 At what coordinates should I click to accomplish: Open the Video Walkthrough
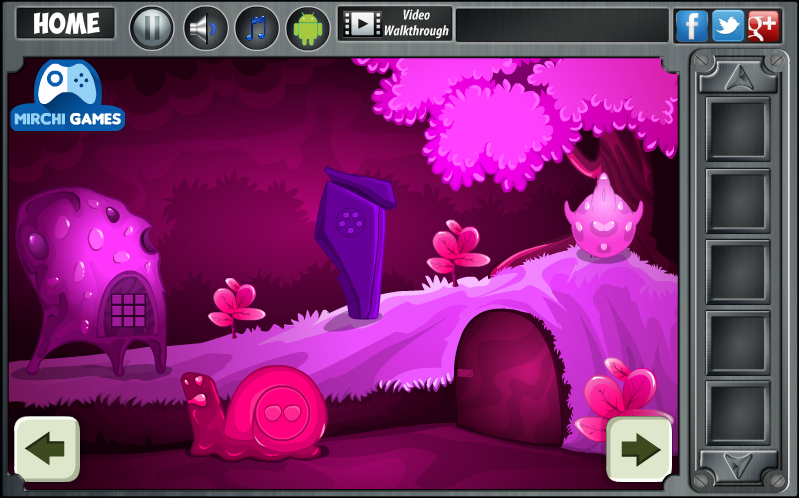pos(395,23)
